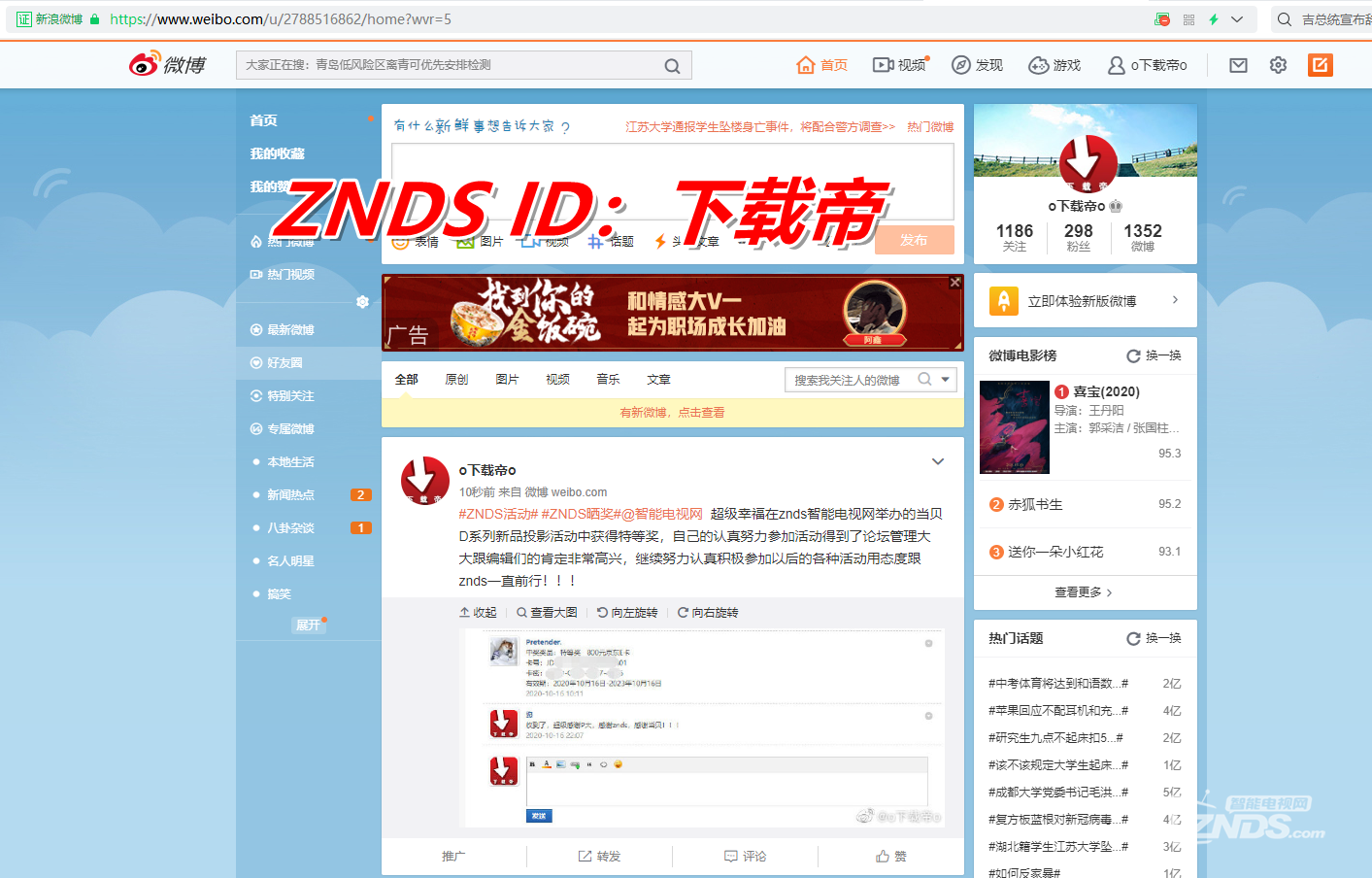Open 喜宝(2020) movie poster thumbnail
Viewport: 1372px width, 878px height.
1015,427
